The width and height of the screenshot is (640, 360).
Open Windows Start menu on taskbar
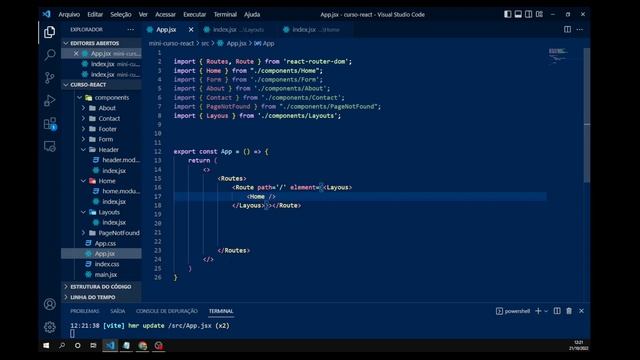click(46, 345)
